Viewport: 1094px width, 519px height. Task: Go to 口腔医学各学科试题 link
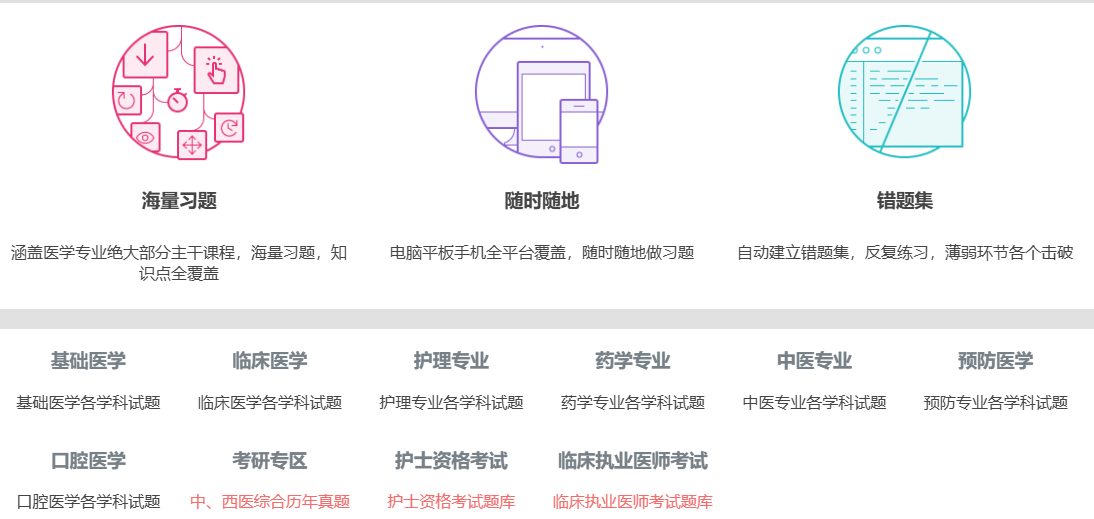tap(89, 502)
